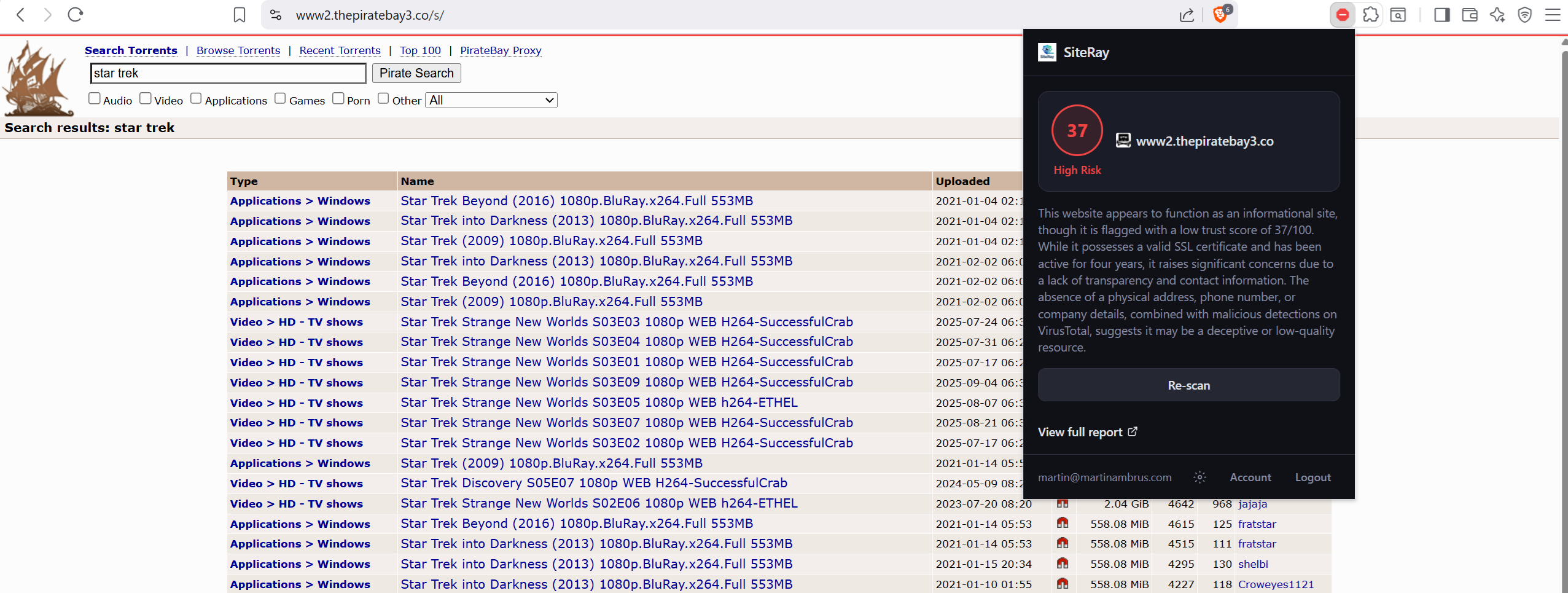The height and width of the screenshot is (593, 1568).
Task: Click the share page icon
Action: coord(1187,15)
